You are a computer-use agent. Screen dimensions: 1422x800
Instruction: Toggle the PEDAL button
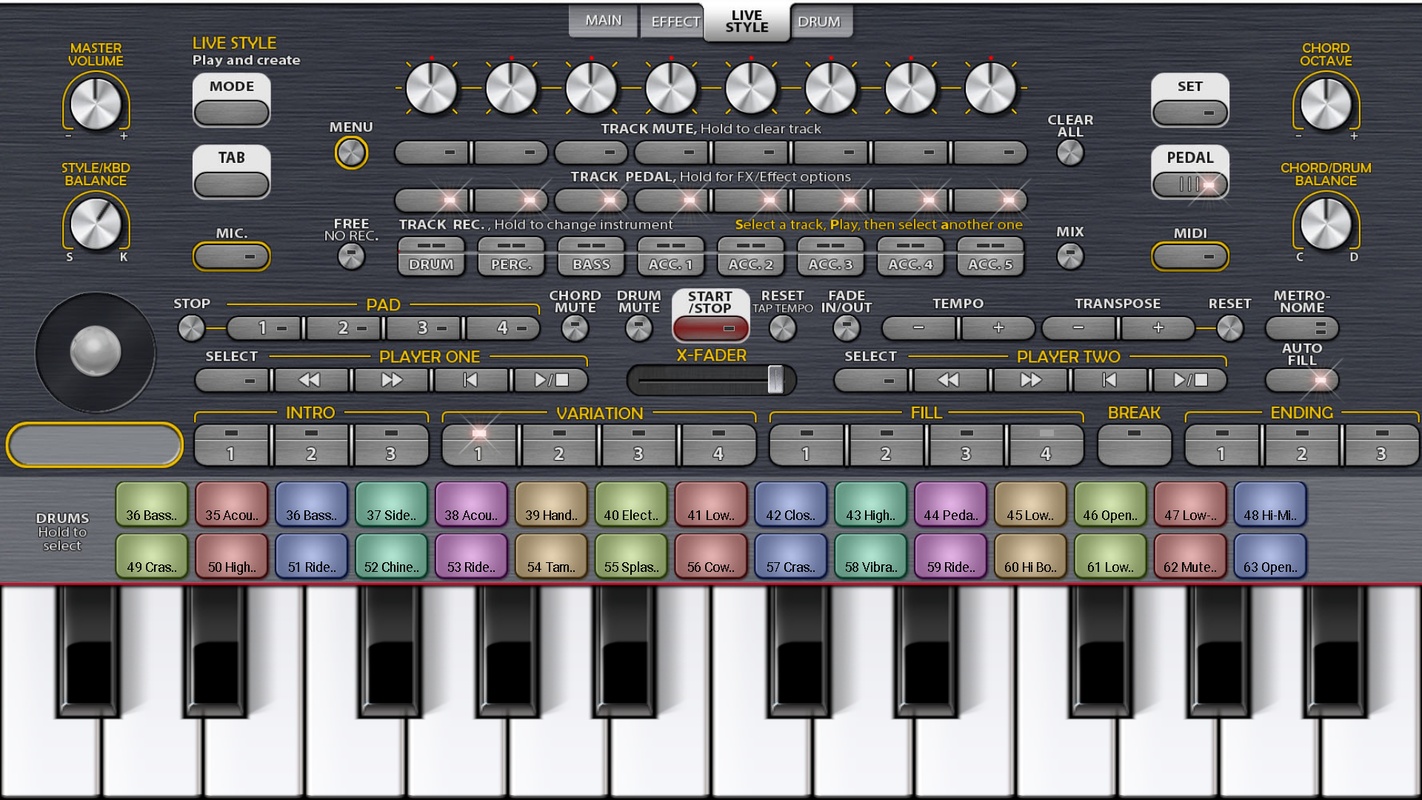pyautogui.click(x=1190, y=185)
